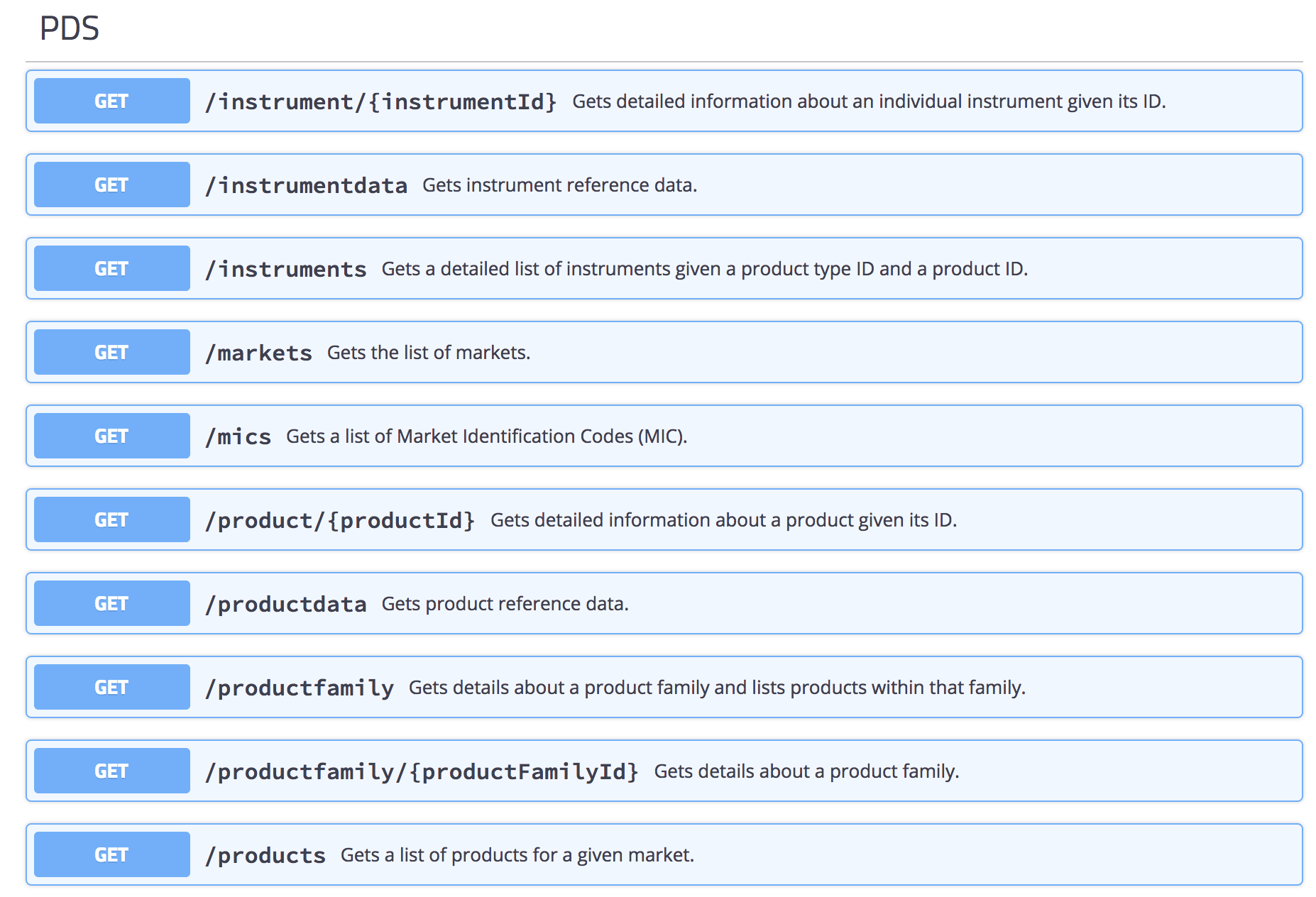Click the GET badge for /productfamily
1316x897 pixels.
(111, 686)
